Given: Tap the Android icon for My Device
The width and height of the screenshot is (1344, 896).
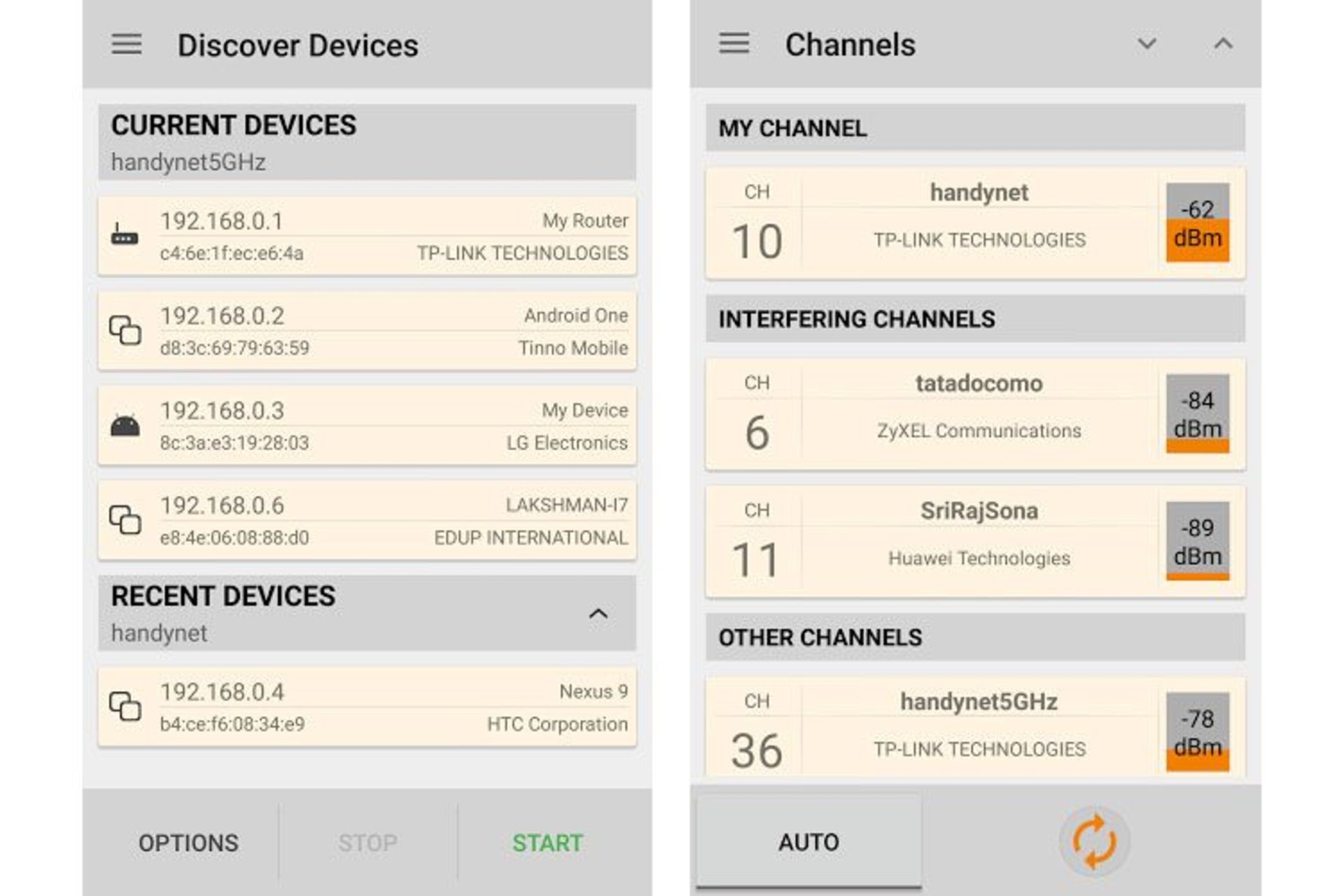Looking at the screenshot, I should [x=125, y=426].
